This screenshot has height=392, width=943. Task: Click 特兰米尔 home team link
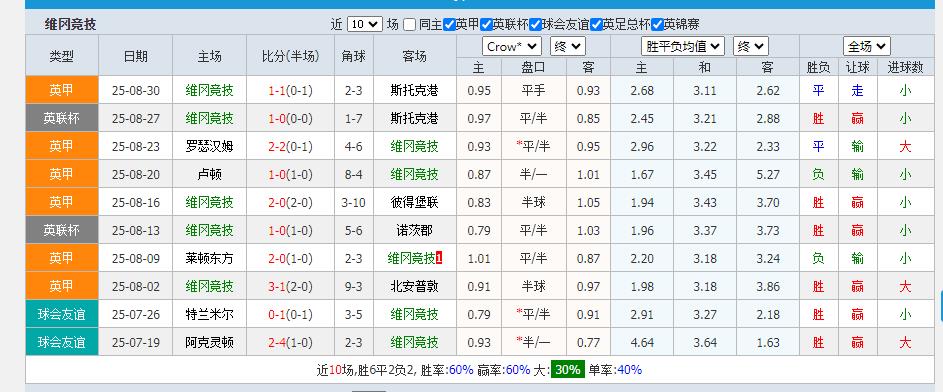(x=209, y=314)
